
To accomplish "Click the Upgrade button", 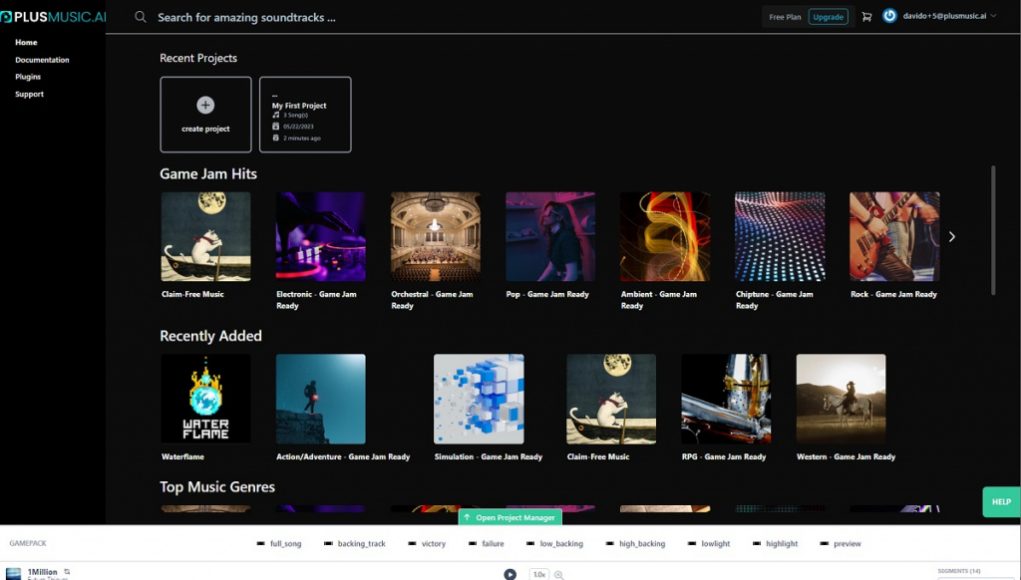I will coord(828,17).
